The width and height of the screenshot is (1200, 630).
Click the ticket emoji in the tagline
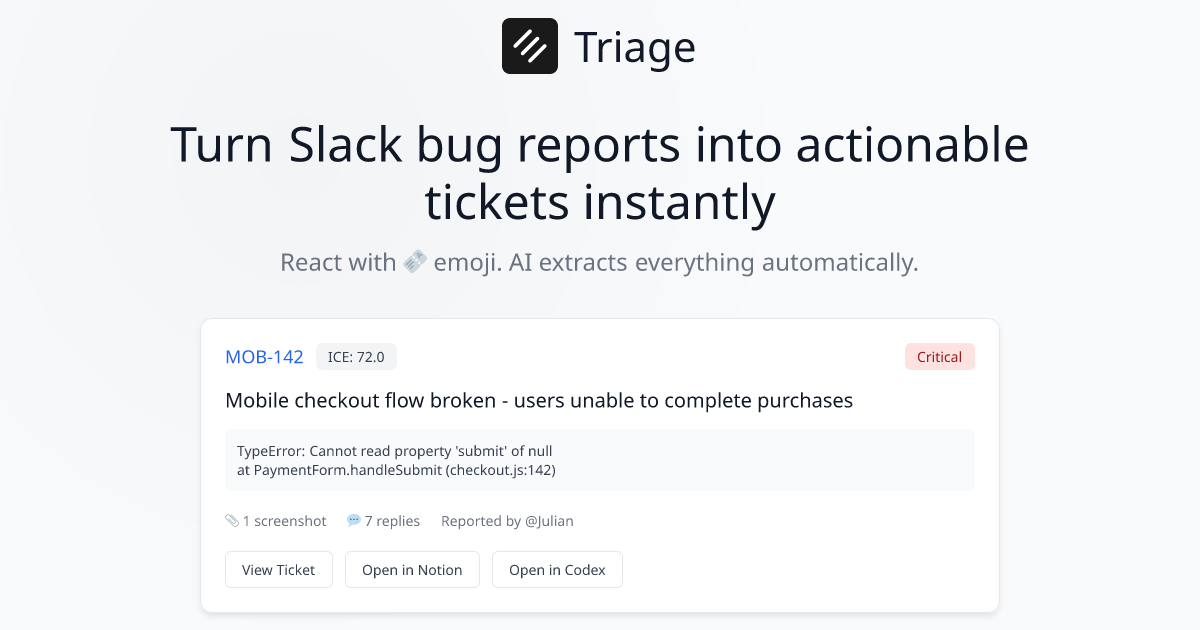point(413,262)
